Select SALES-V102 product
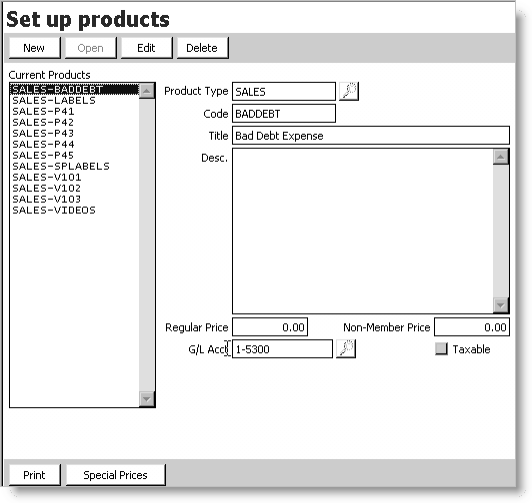The width and height of the screenshot is (532, 503). (x=74, y=188)
